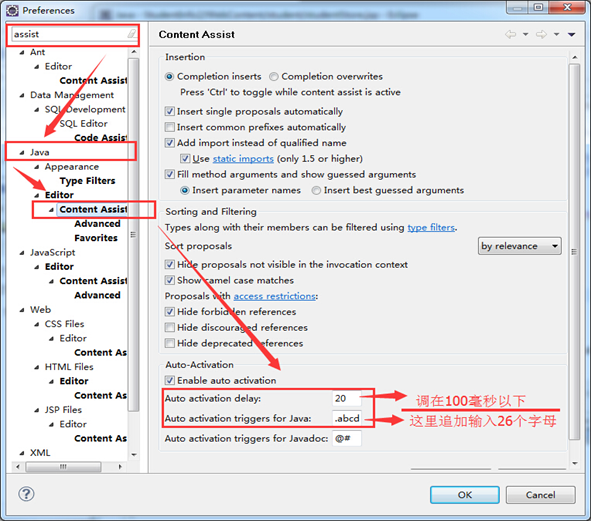The width and height of the screenshot is (591, 521).
Task: Toggle Show camel case matches
Action: pyautogui.click(x=170, y=280)
